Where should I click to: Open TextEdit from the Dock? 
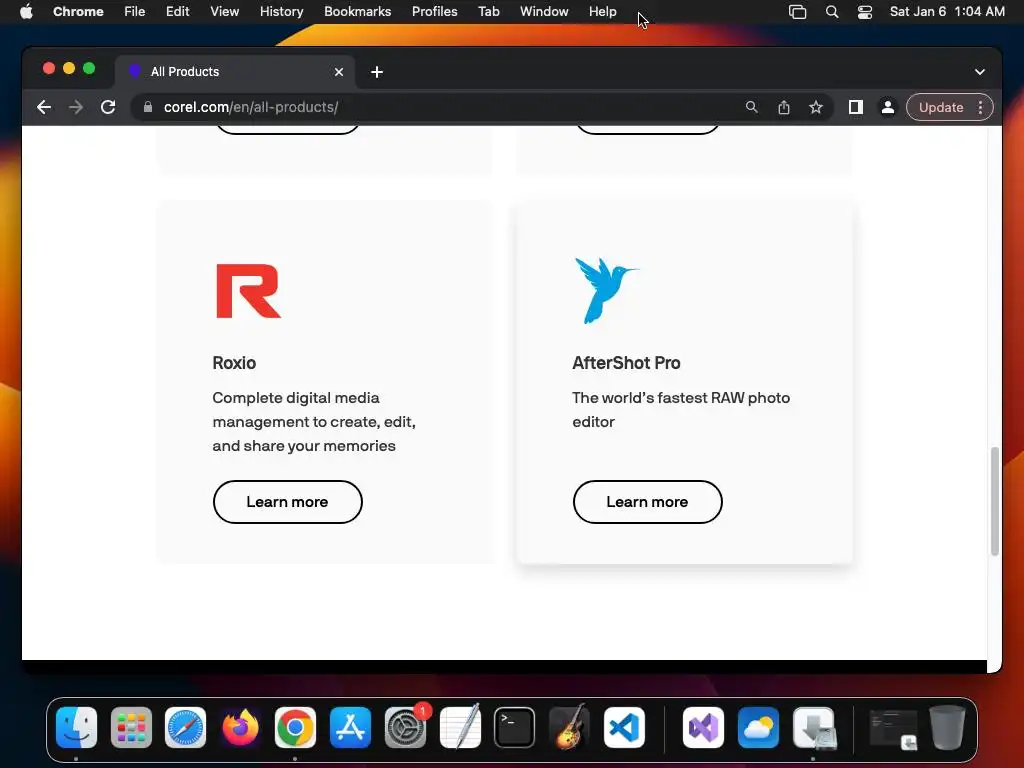click(x=460, y=728)
